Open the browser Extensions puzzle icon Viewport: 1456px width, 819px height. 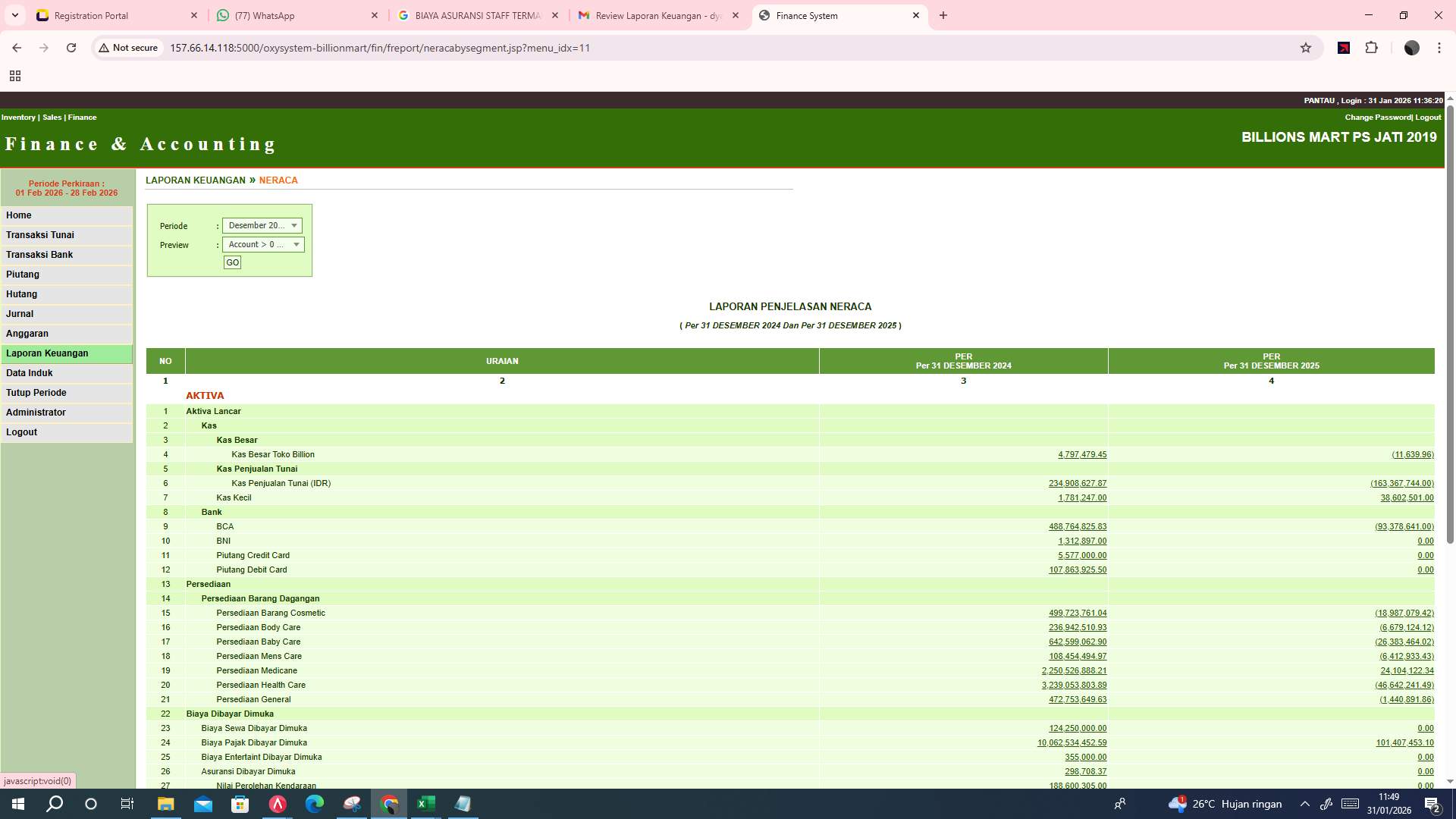point(1372,47)
